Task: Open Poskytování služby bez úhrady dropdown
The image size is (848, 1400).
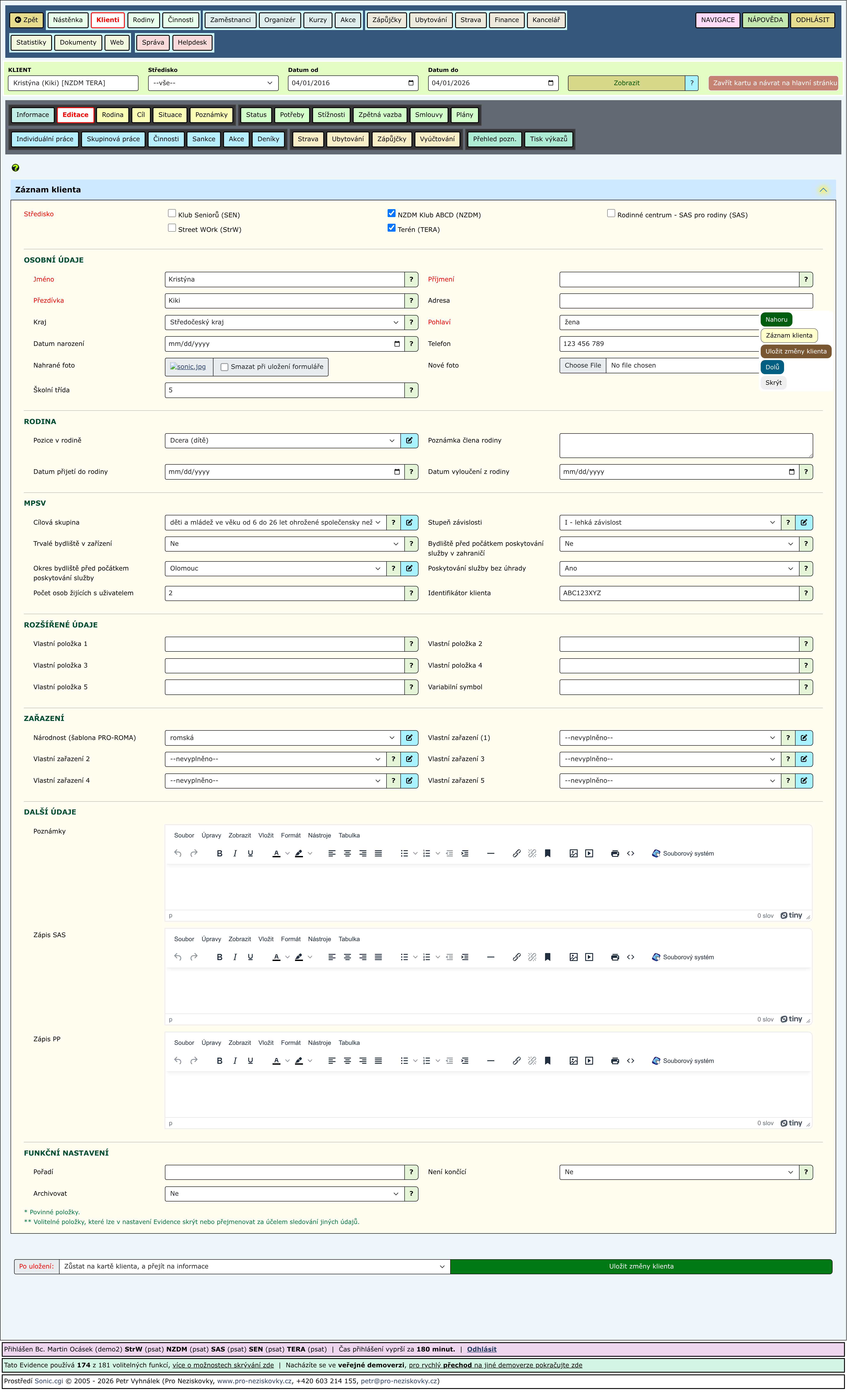Action: coord(679,569)
